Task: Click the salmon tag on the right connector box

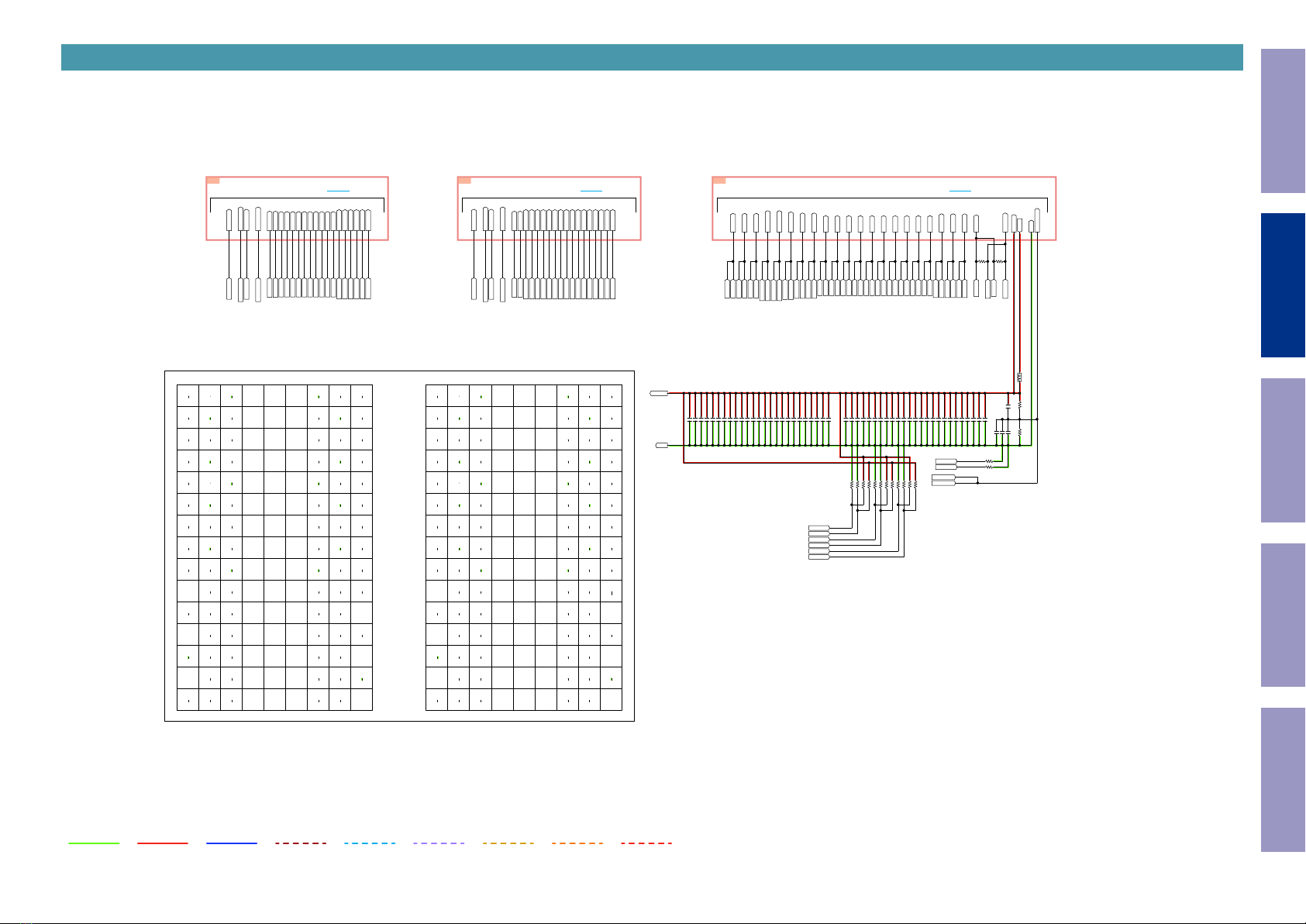Action: pyautogui.click(x=719, y=181)
